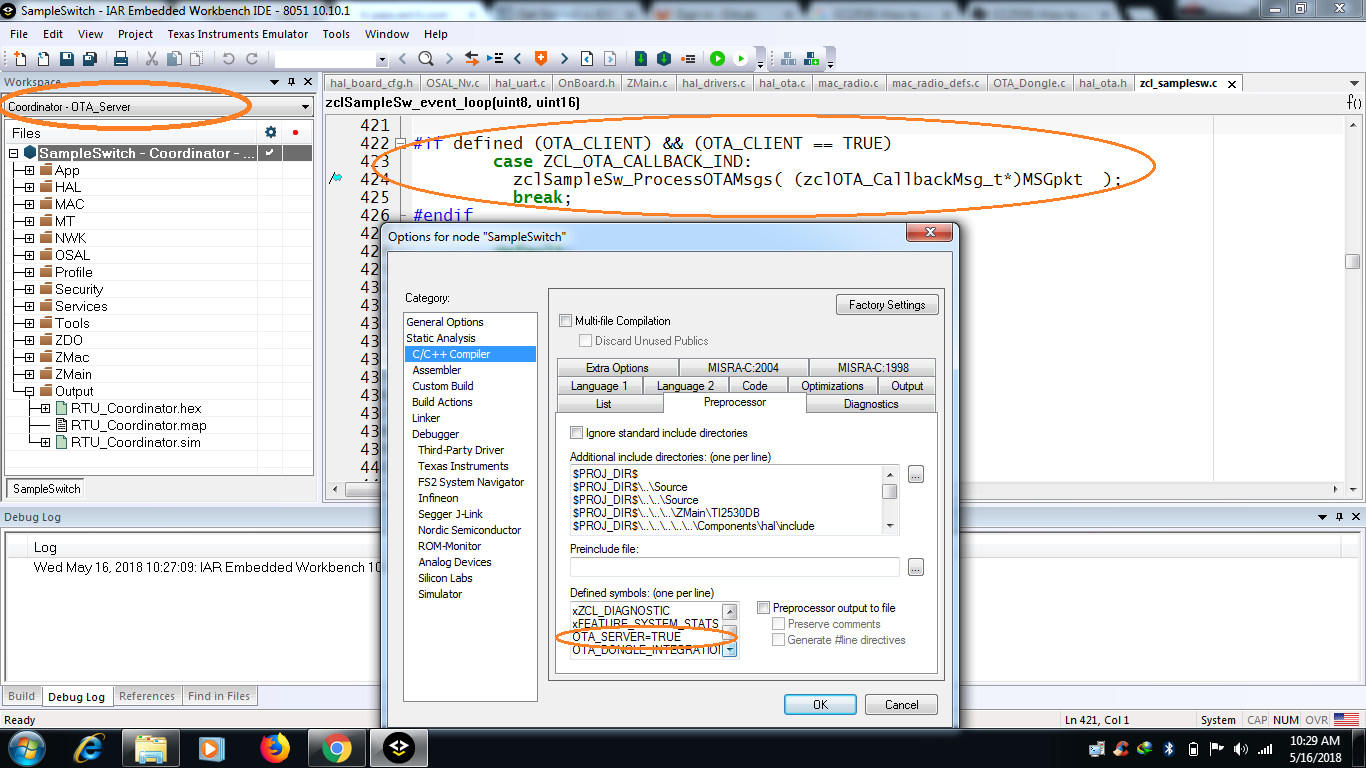Screen dimensions: 1366x768
Task: Click the Open file toolbar icon
Action: 42,59
